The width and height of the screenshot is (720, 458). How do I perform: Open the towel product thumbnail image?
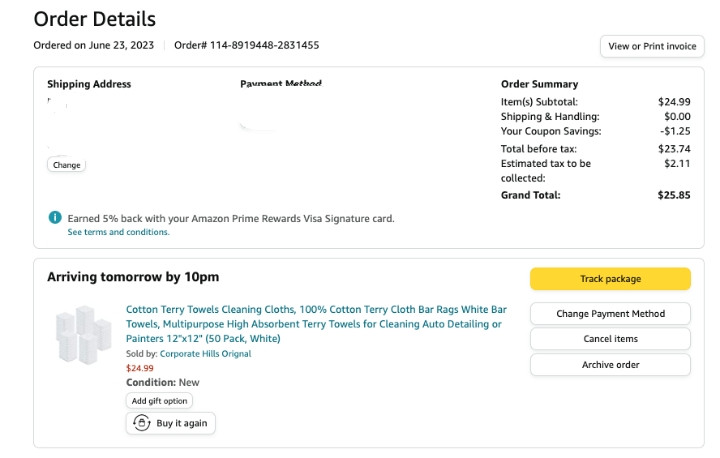pos(84,335)
